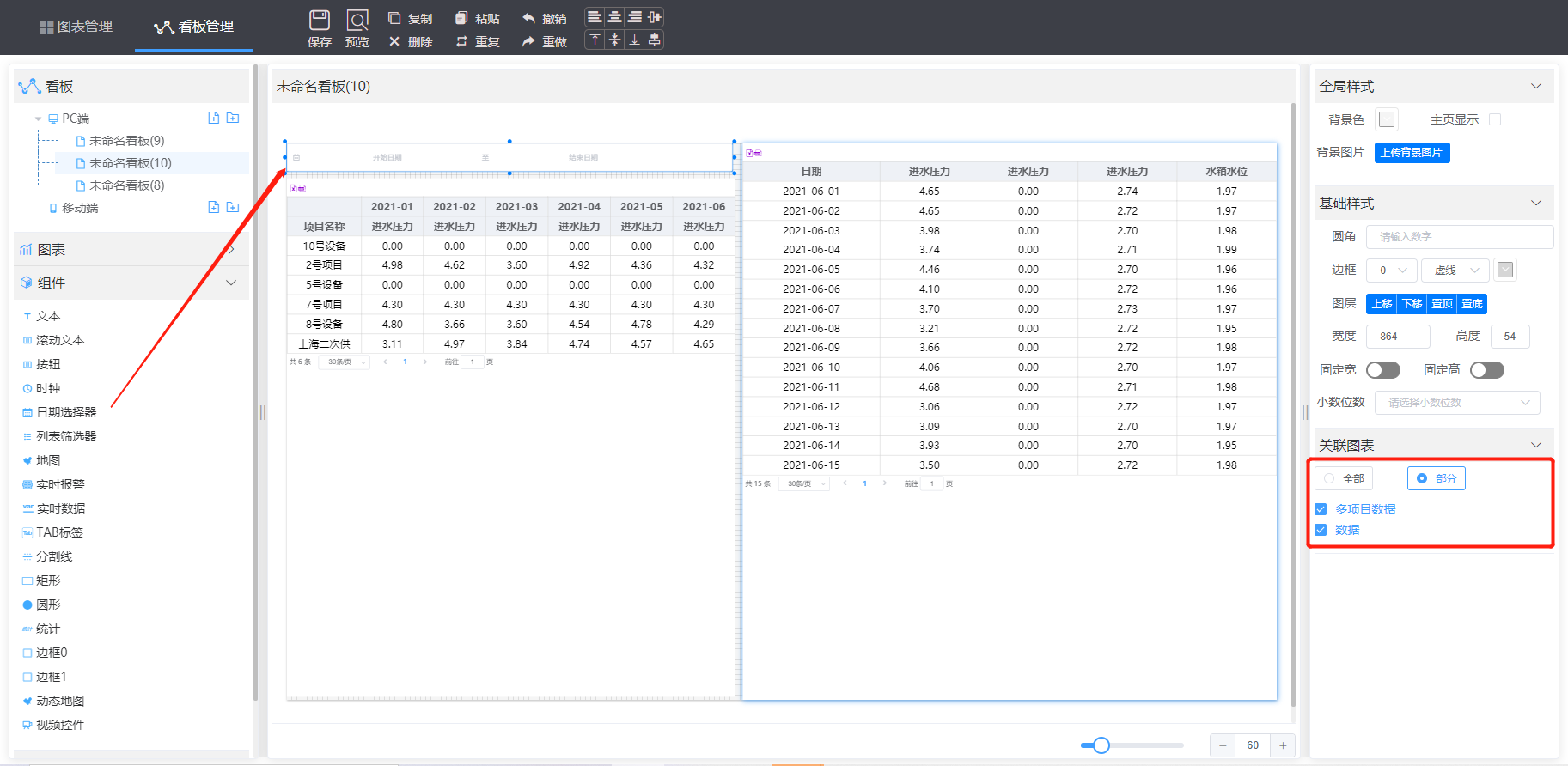Open 未命名看板(9) in the tree
The width and height of the screenshot is (1568, 766).
(x=126, y=141)
